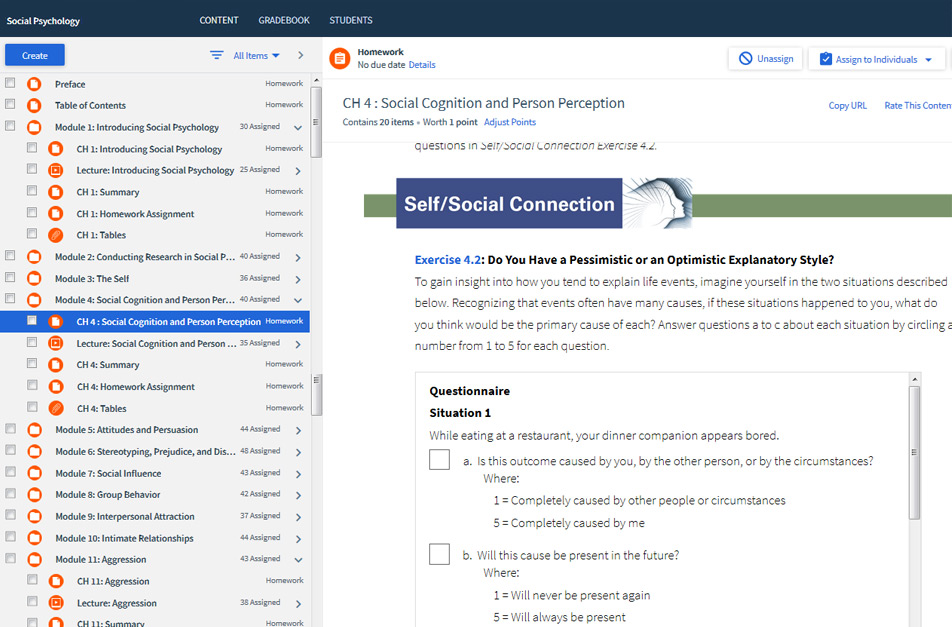
Task: Tick the Module 3: The Self checkbox
Action: pyautogui.click(x=10, y=277)
